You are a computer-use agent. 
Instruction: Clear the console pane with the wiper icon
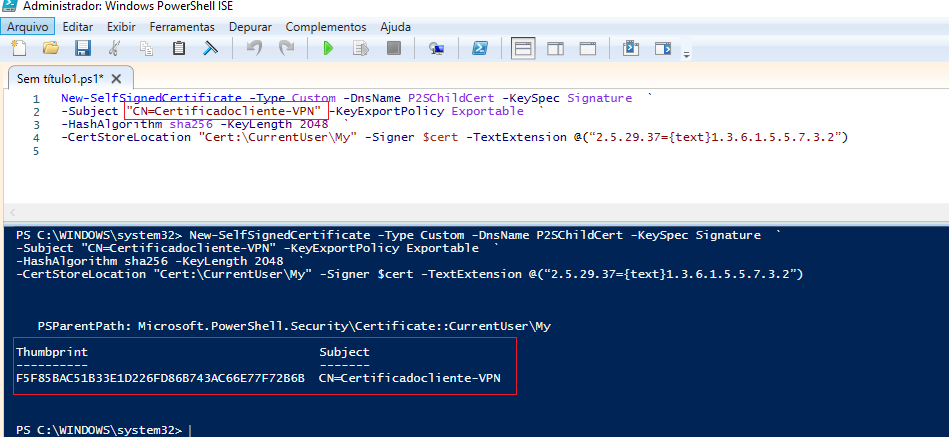pos(211,48)
